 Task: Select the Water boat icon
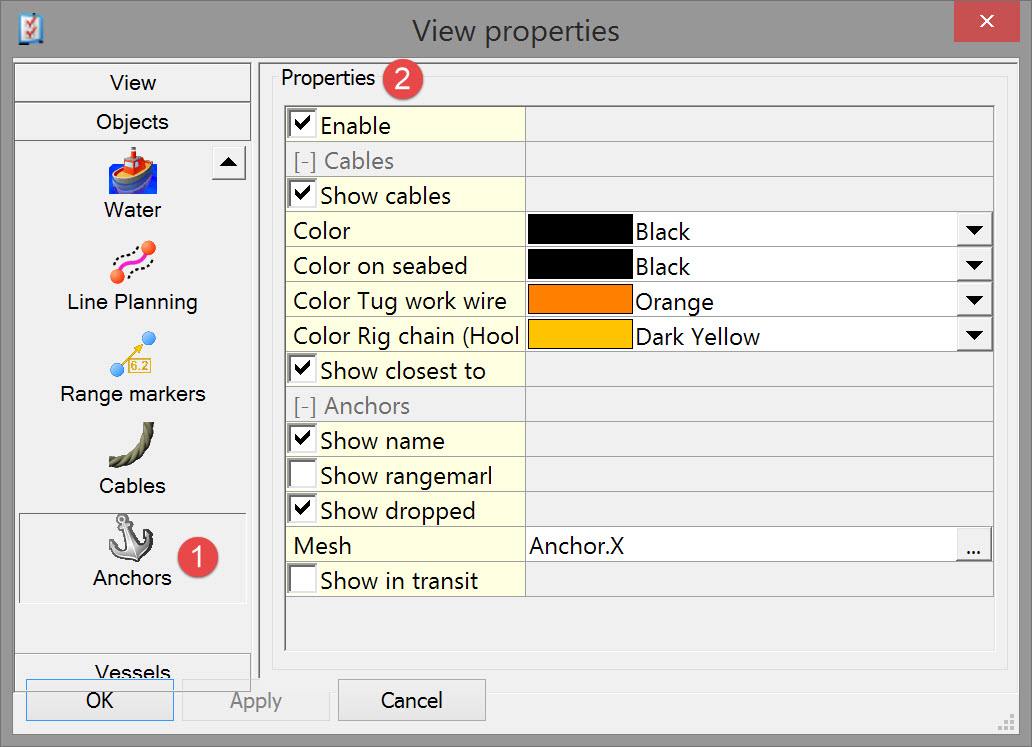(133, 171)
